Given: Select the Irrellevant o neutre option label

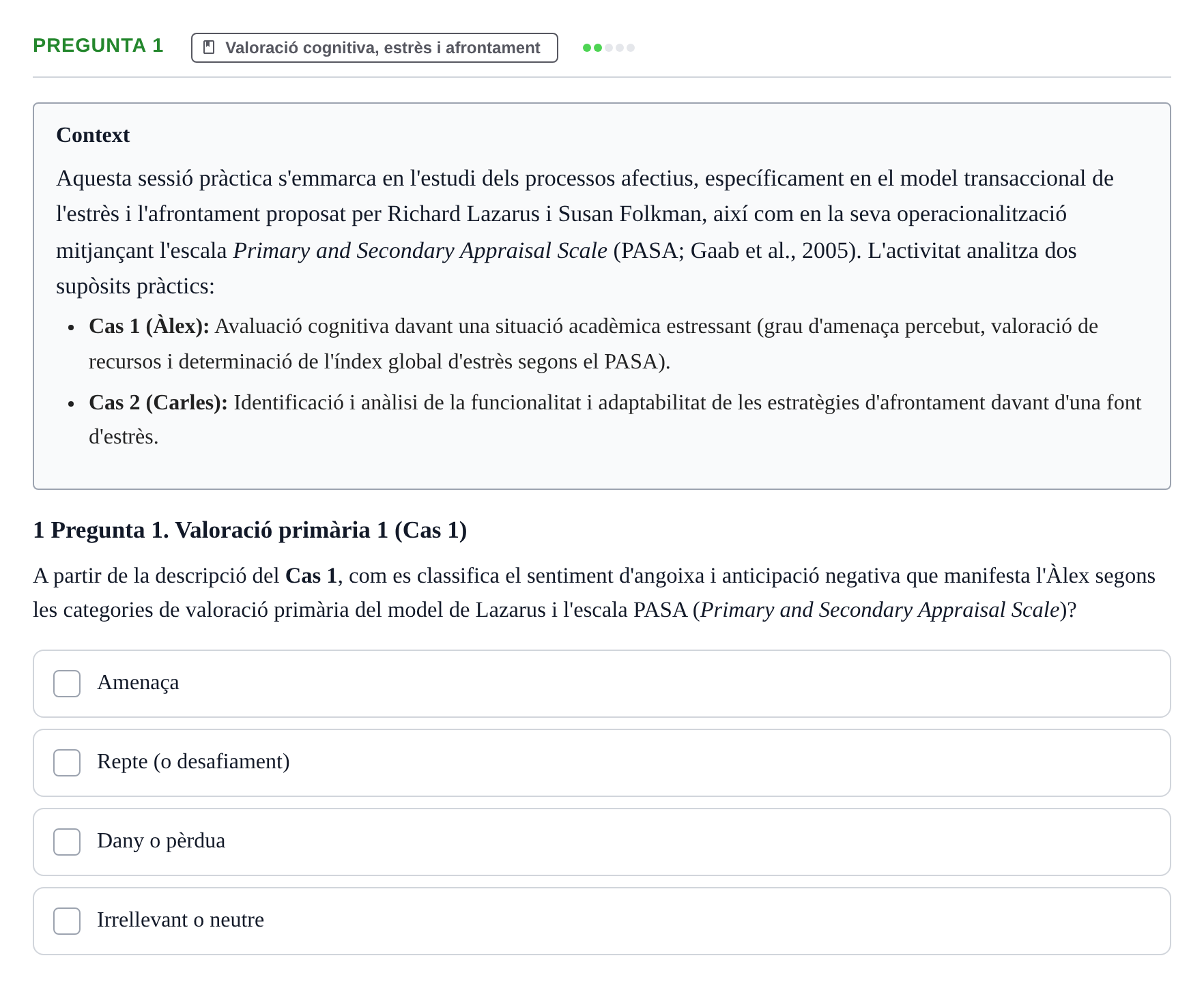Looking at the screenshot, I should click(180, 920).
